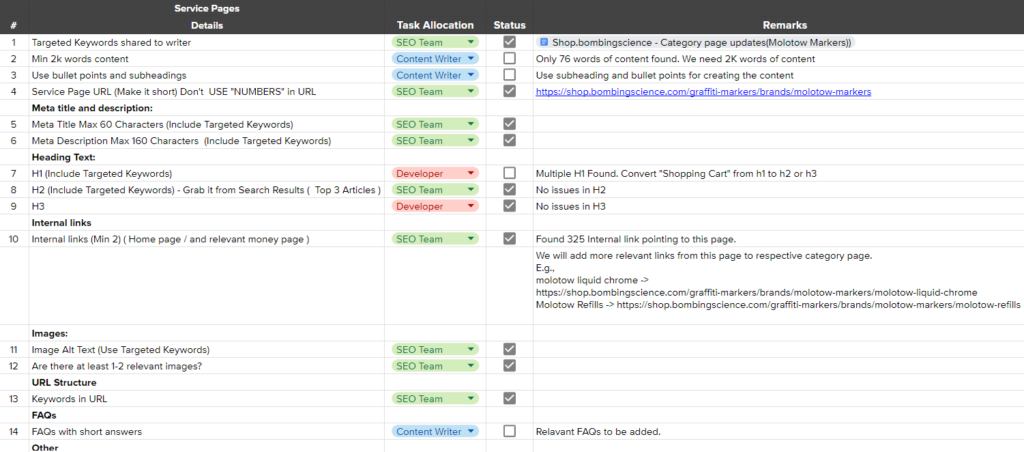Open Content Writer dropdown for FAQs row
Screen dimensions: 1024x452
(435, 431)
